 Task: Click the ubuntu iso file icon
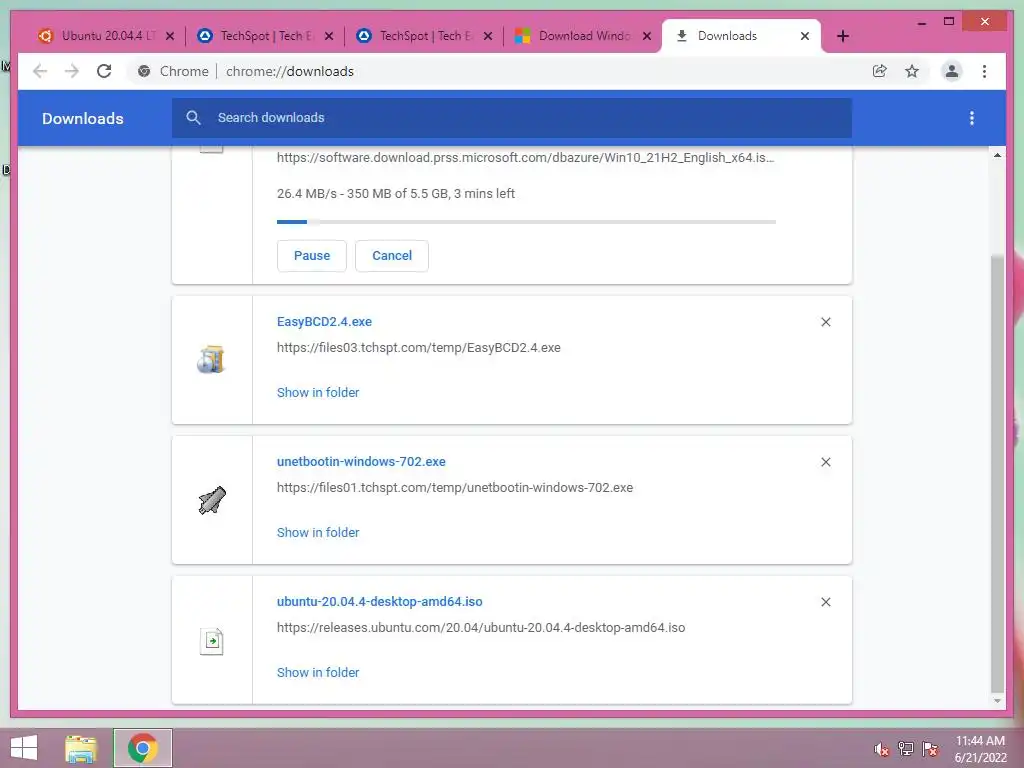212,641
